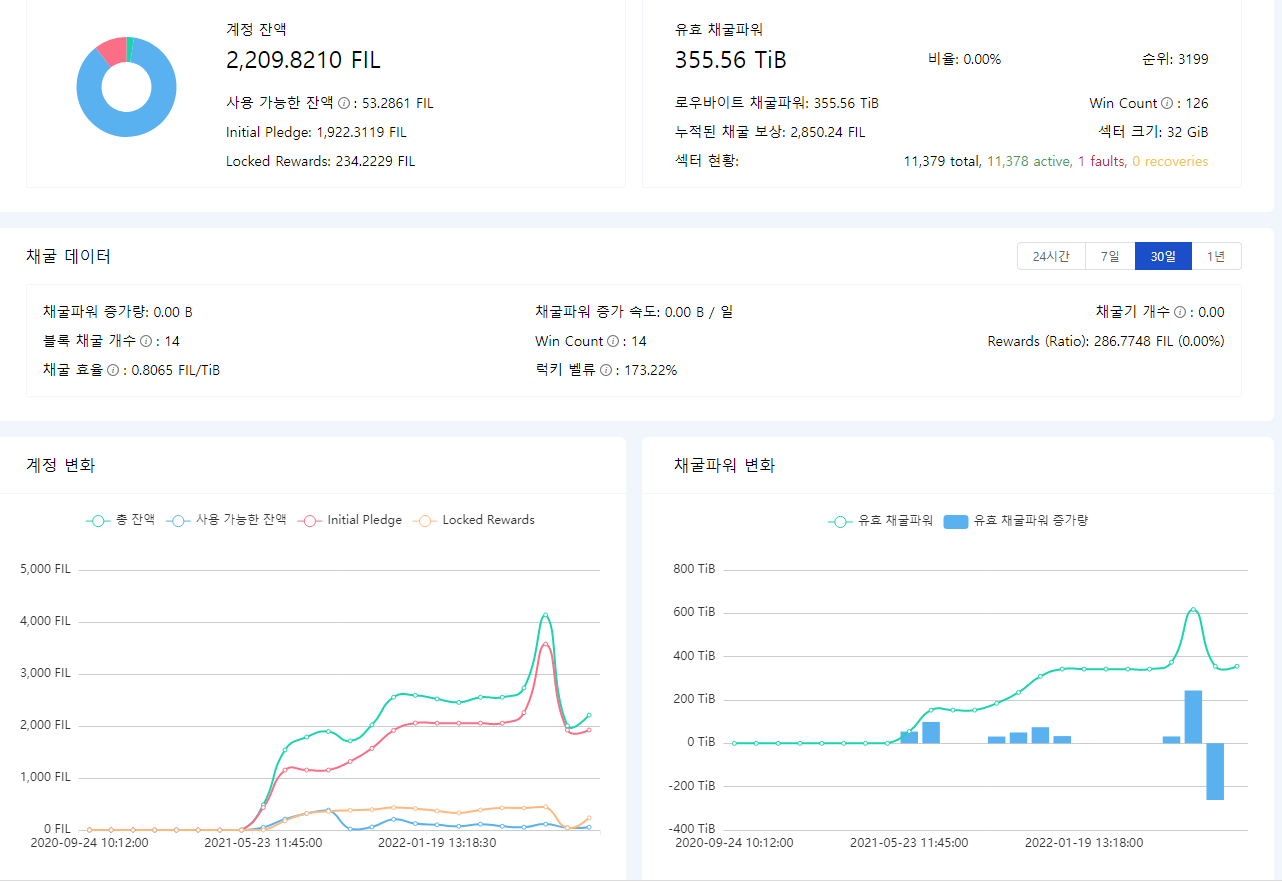
Task: Click the peak point of 총 잔액 line
Action: pyautogui.click(x=545, y=615)
